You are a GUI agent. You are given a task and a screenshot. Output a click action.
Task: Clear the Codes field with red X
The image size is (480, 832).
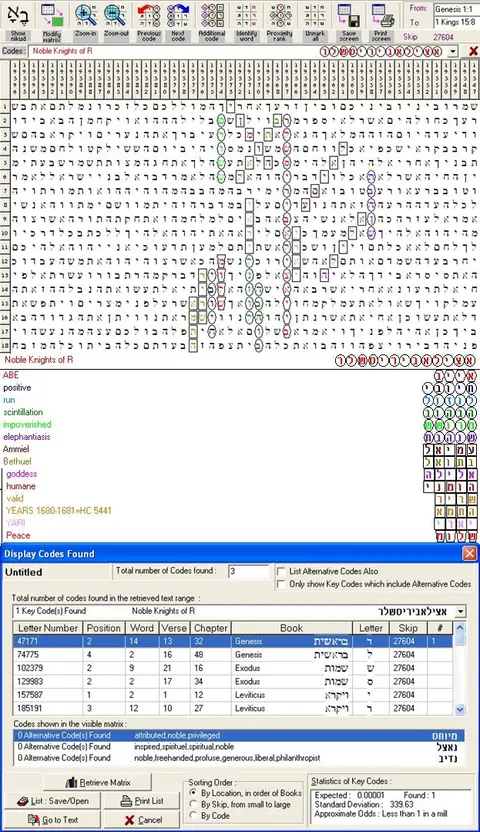point(473,51)
